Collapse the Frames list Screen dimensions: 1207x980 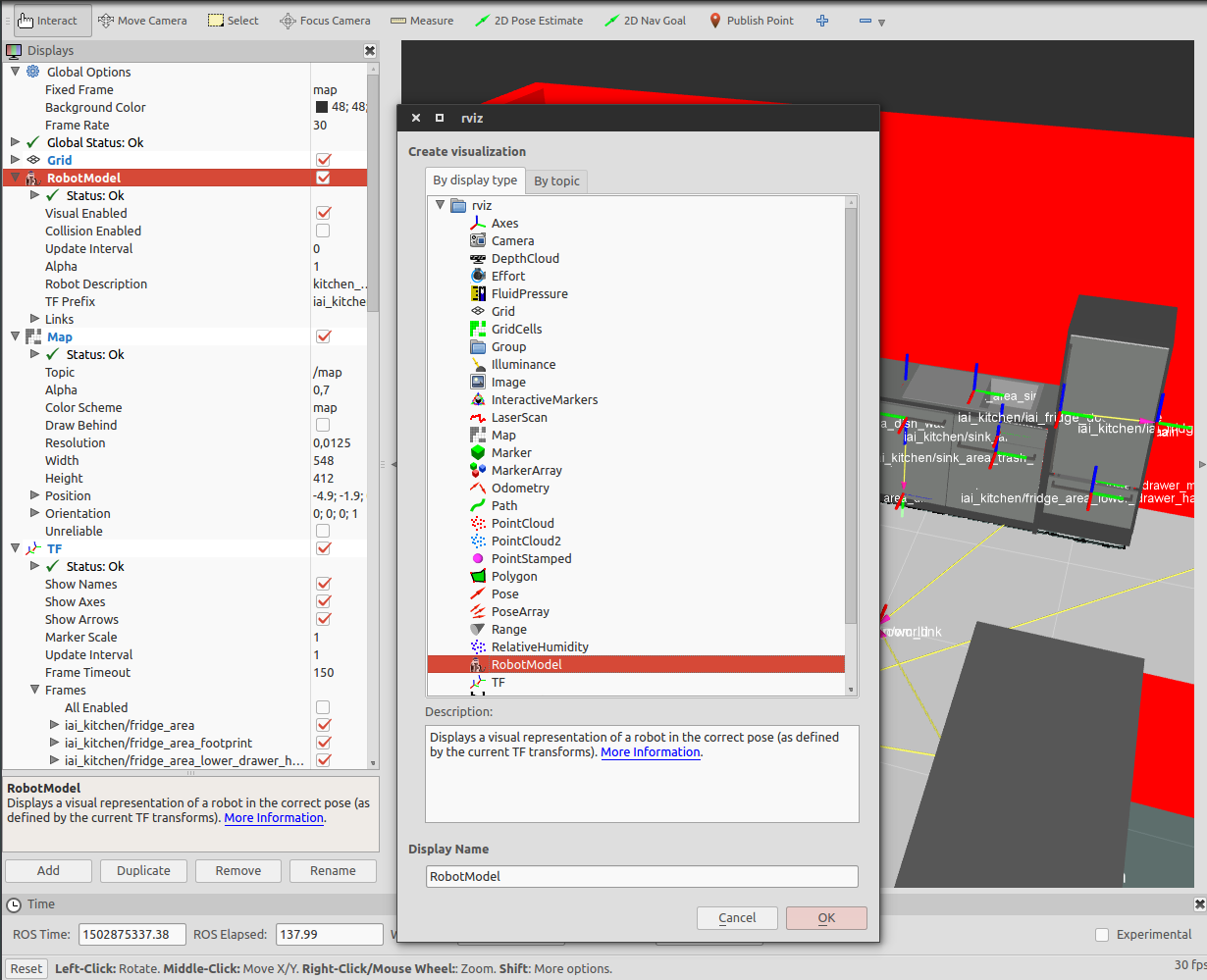pos(35,690)
